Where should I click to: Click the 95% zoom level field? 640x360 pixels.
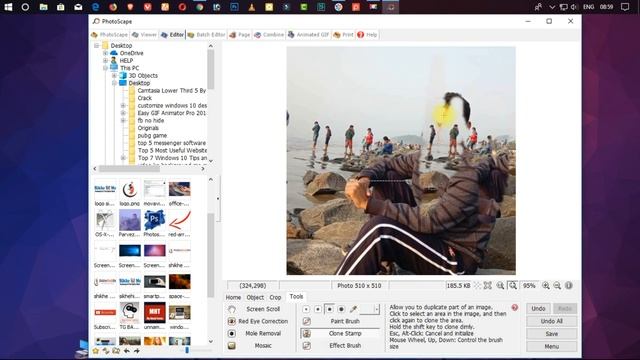pyautogui.click(x=529, y=286)
